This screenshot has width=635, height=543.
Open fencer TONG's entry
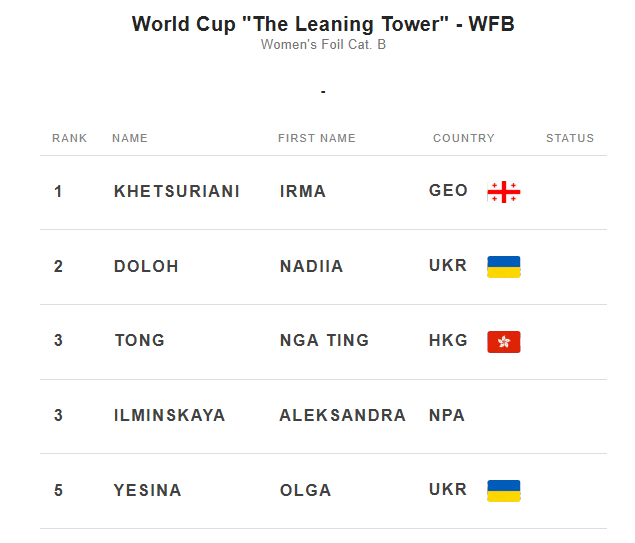(140, 340)
